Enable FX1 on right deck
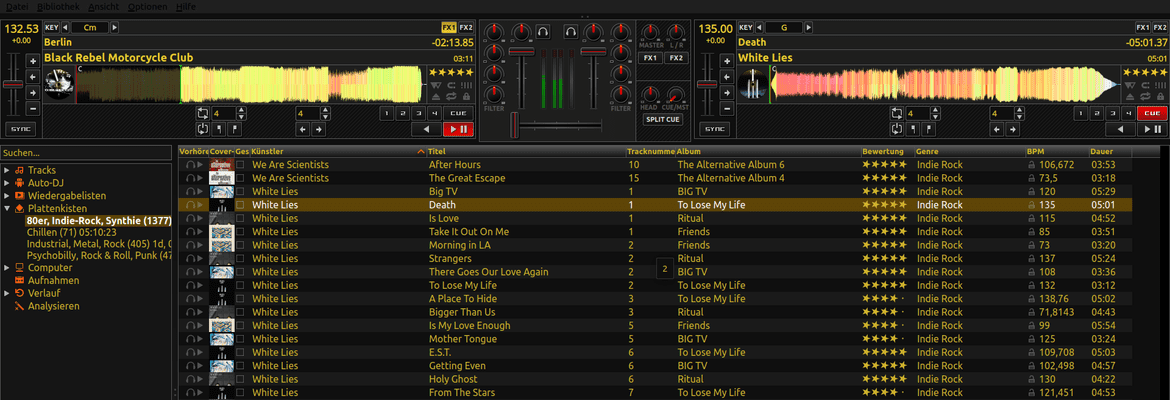1170x400 pixels. [x=1142, y=28]
